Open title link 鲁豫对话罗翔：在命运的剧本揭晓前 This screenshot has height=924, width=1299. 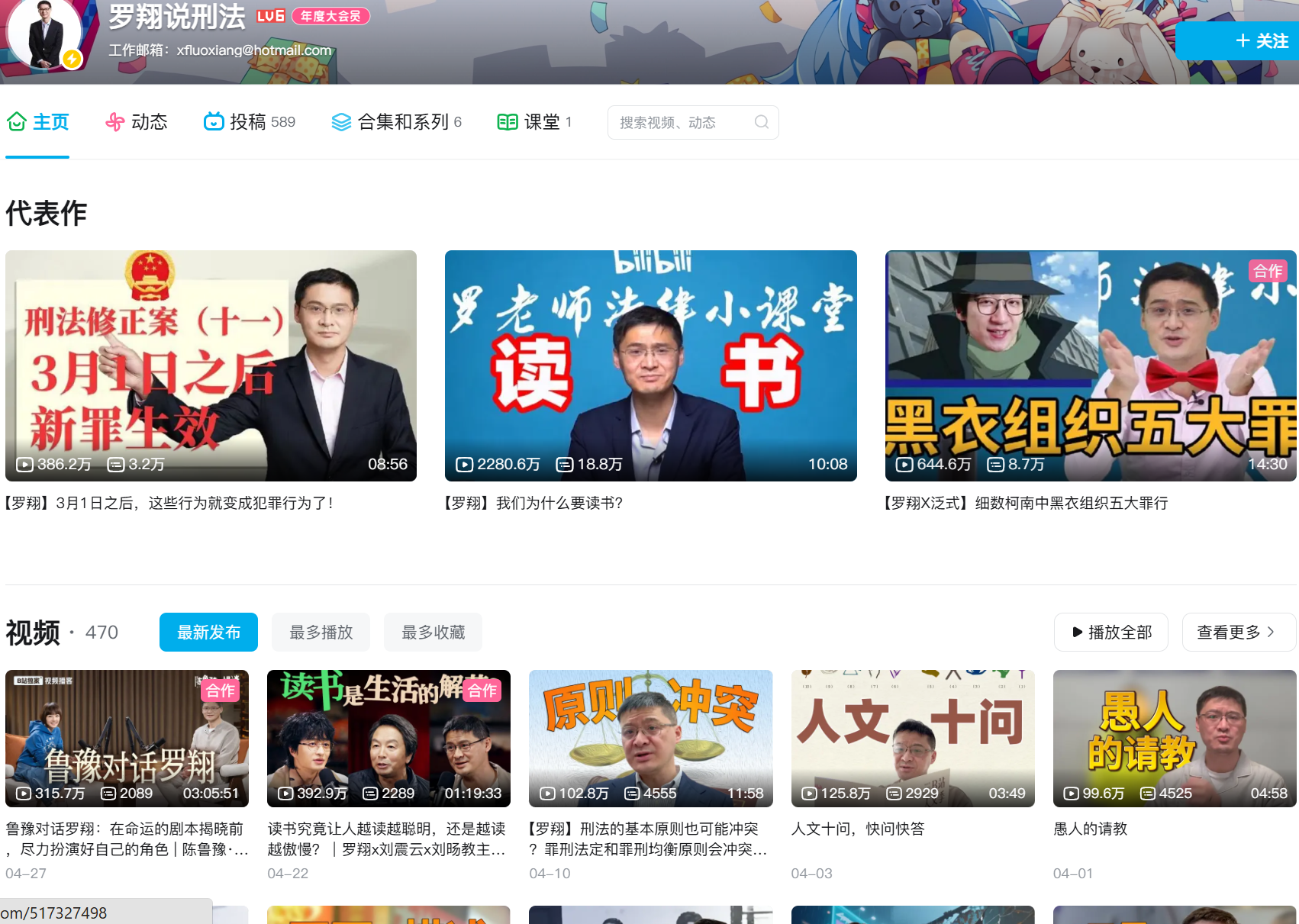pyautogui.click(x=127, y=839)
